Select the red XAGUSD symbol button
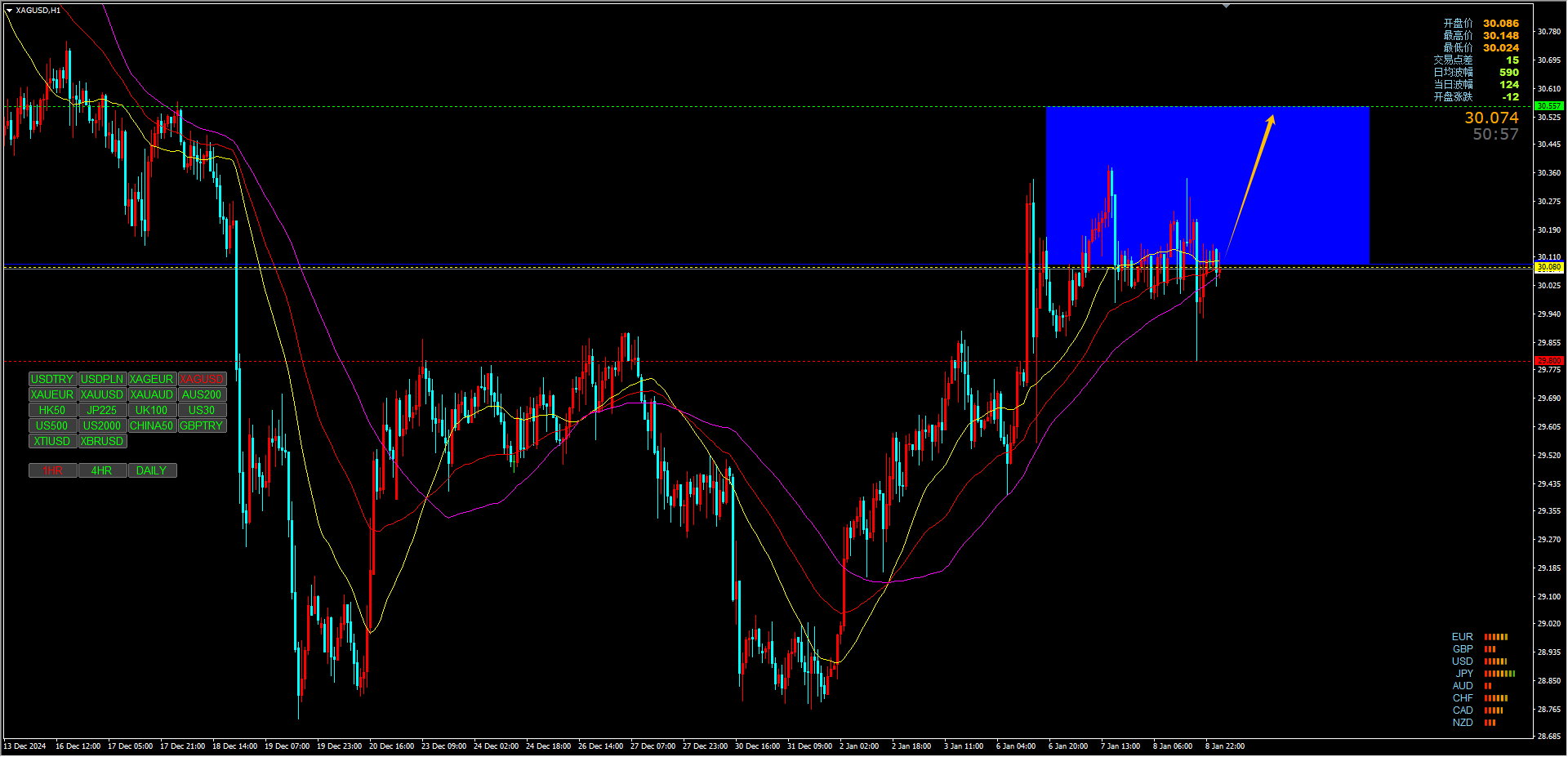The width and height of the screenshot is (1568, 757). [202, 380]
